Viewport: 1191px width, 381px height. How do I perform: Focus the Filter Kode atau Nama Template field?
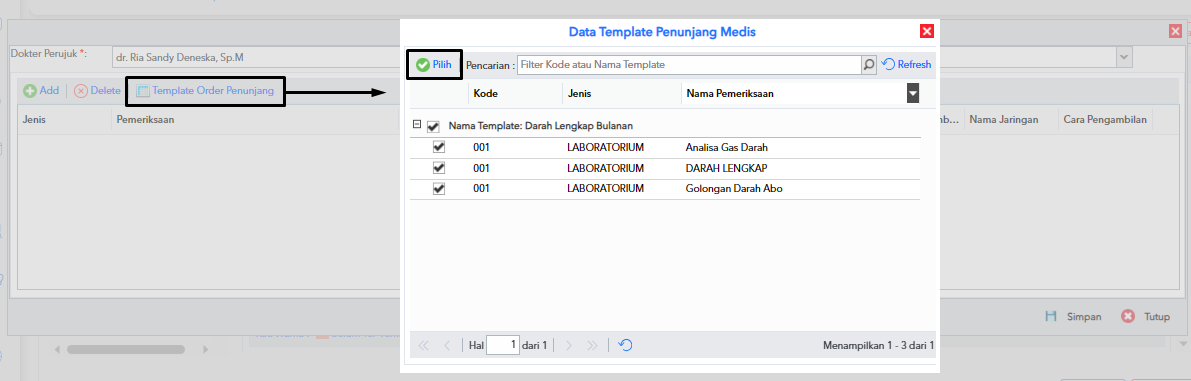(x=689, y=65)
